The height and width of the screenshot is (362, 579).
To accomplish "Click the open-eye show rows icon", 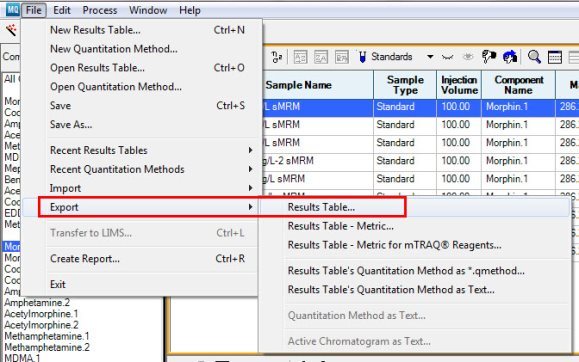I will point(468,57).
